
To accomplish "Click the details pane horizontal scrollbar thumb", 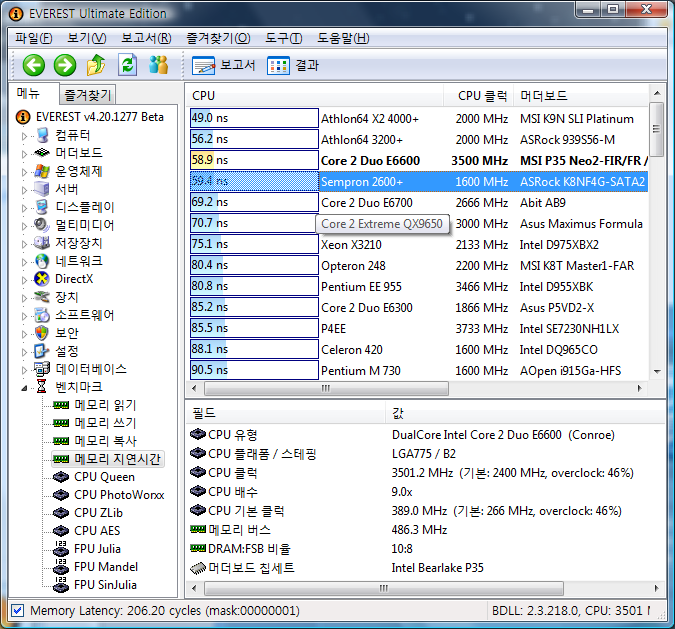I will point(384,588).
